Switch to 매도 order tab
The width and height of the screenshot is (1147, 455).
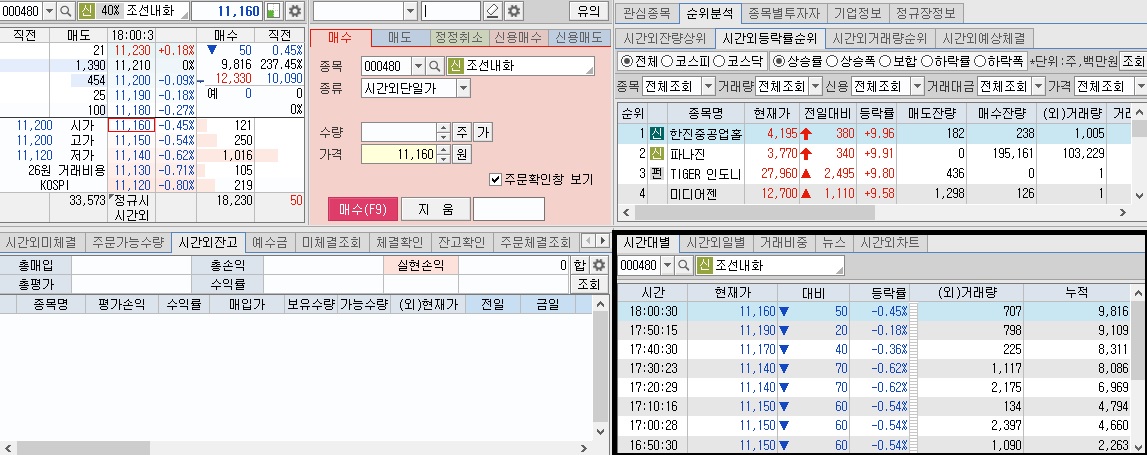399,38
